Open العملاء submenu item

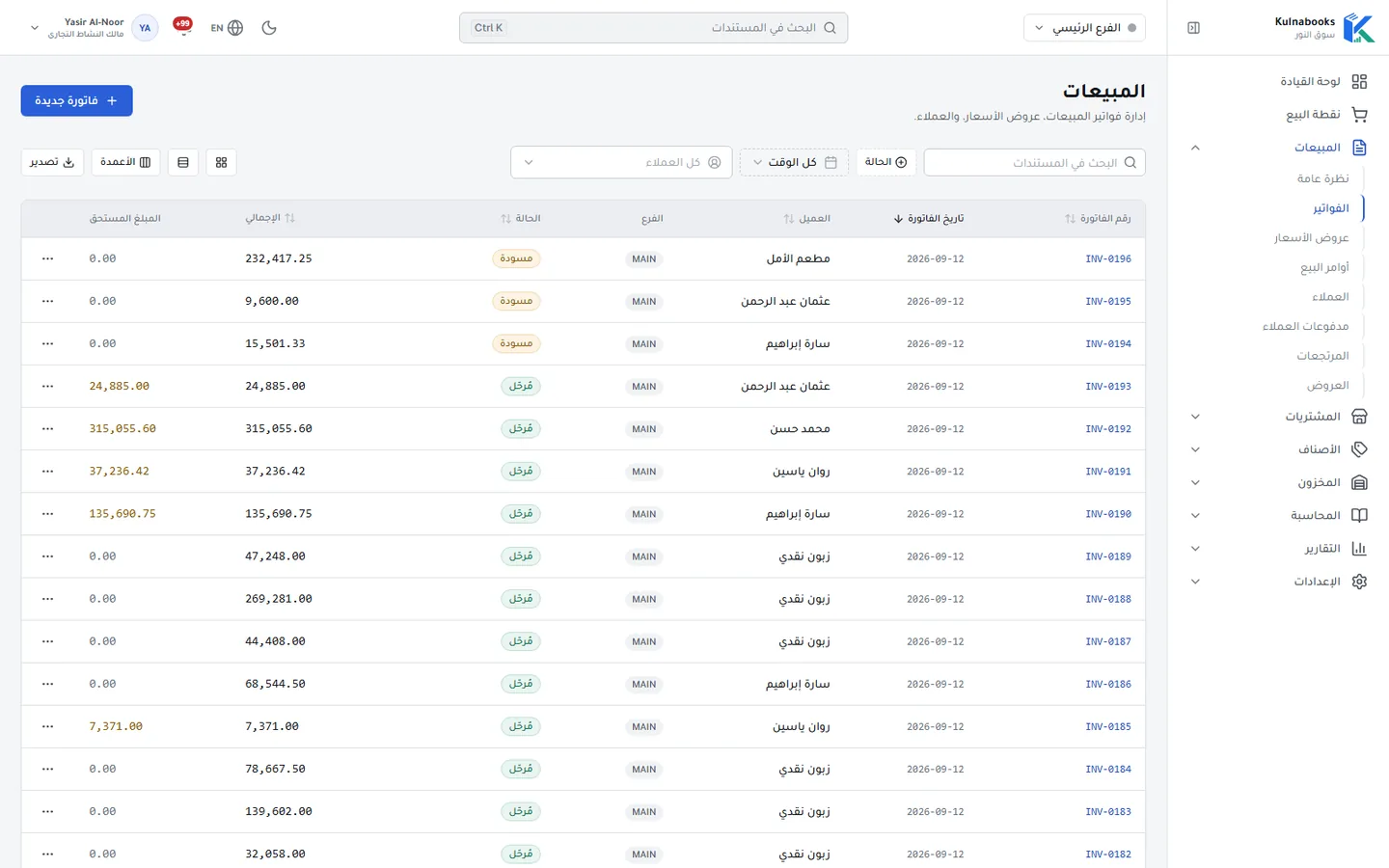point(1330,297)
